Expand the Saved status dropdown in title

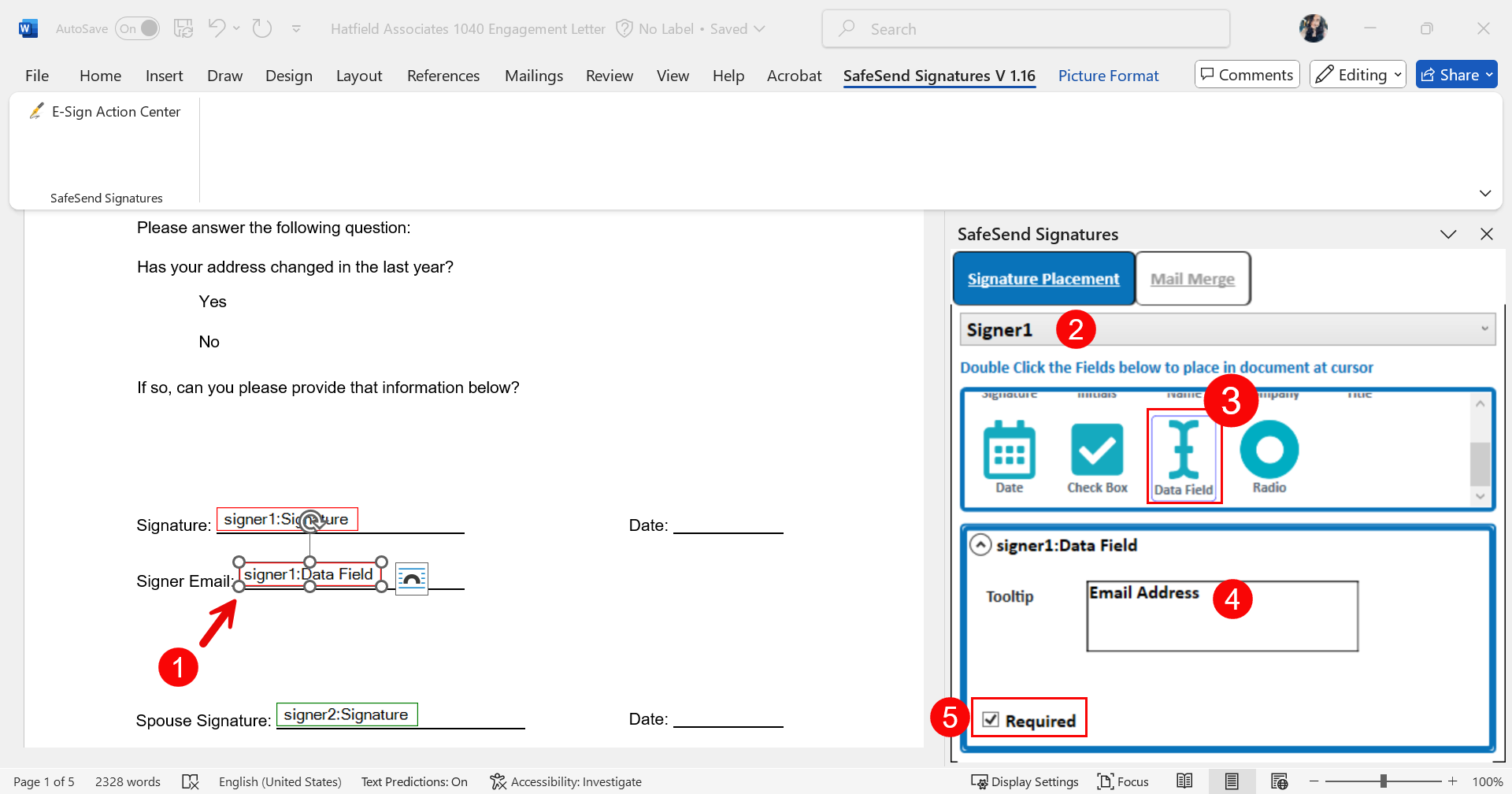[759, 29]
